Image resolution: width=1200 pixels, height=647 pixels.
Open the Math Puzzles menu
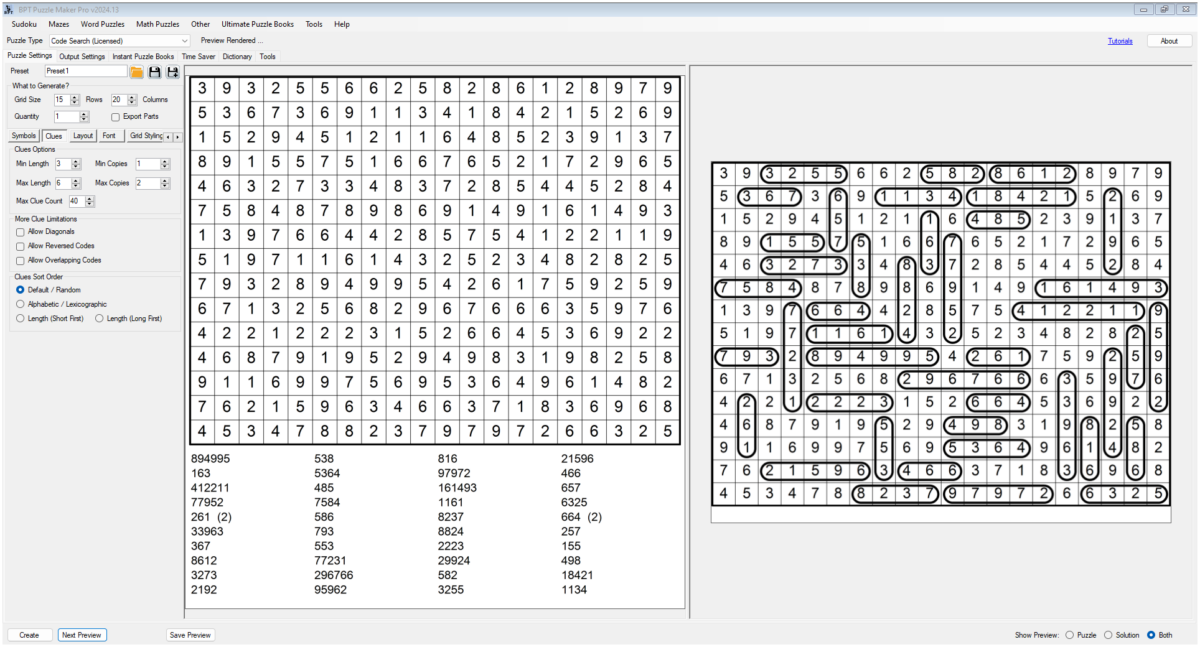point(158,24)
